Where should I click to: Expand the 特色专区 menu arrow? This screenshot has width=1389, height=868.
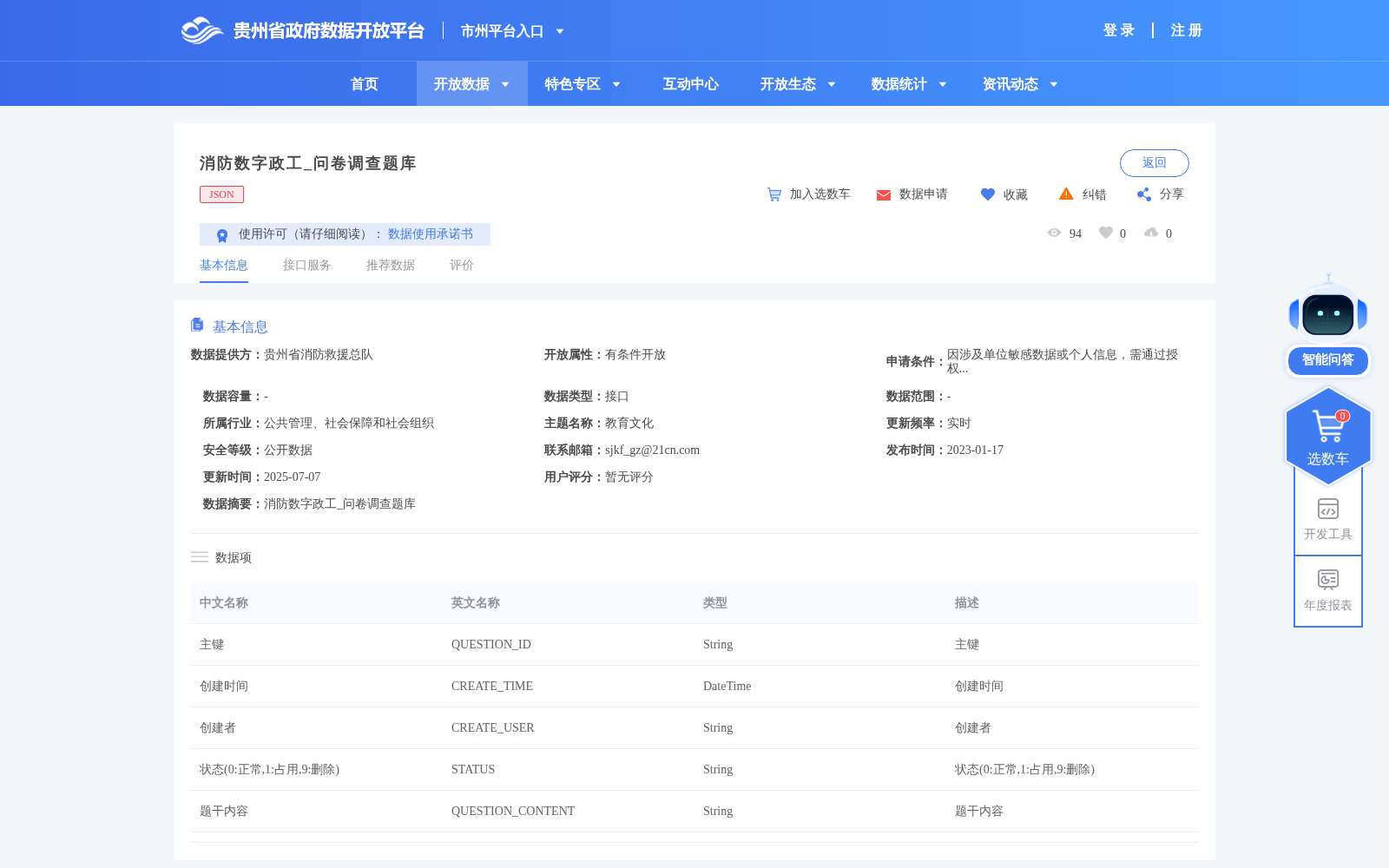pyautogui.click(x=616, y=85)
